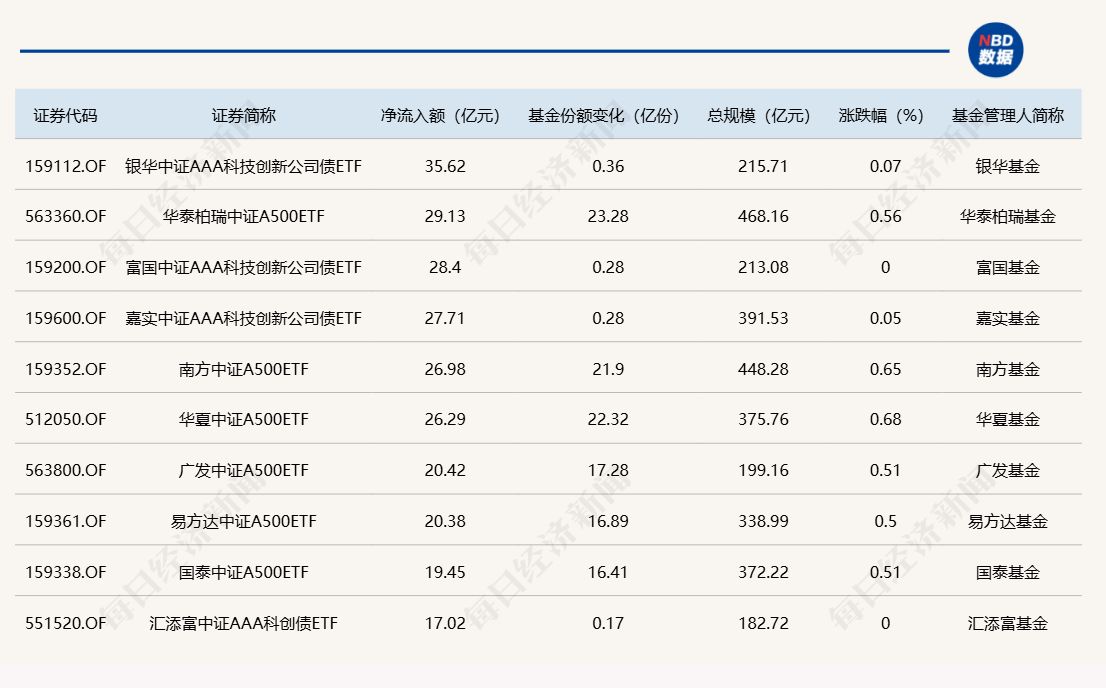Select 南方中证A500ETF row name
1106x688 pixels.
click(x=244, y=370)
